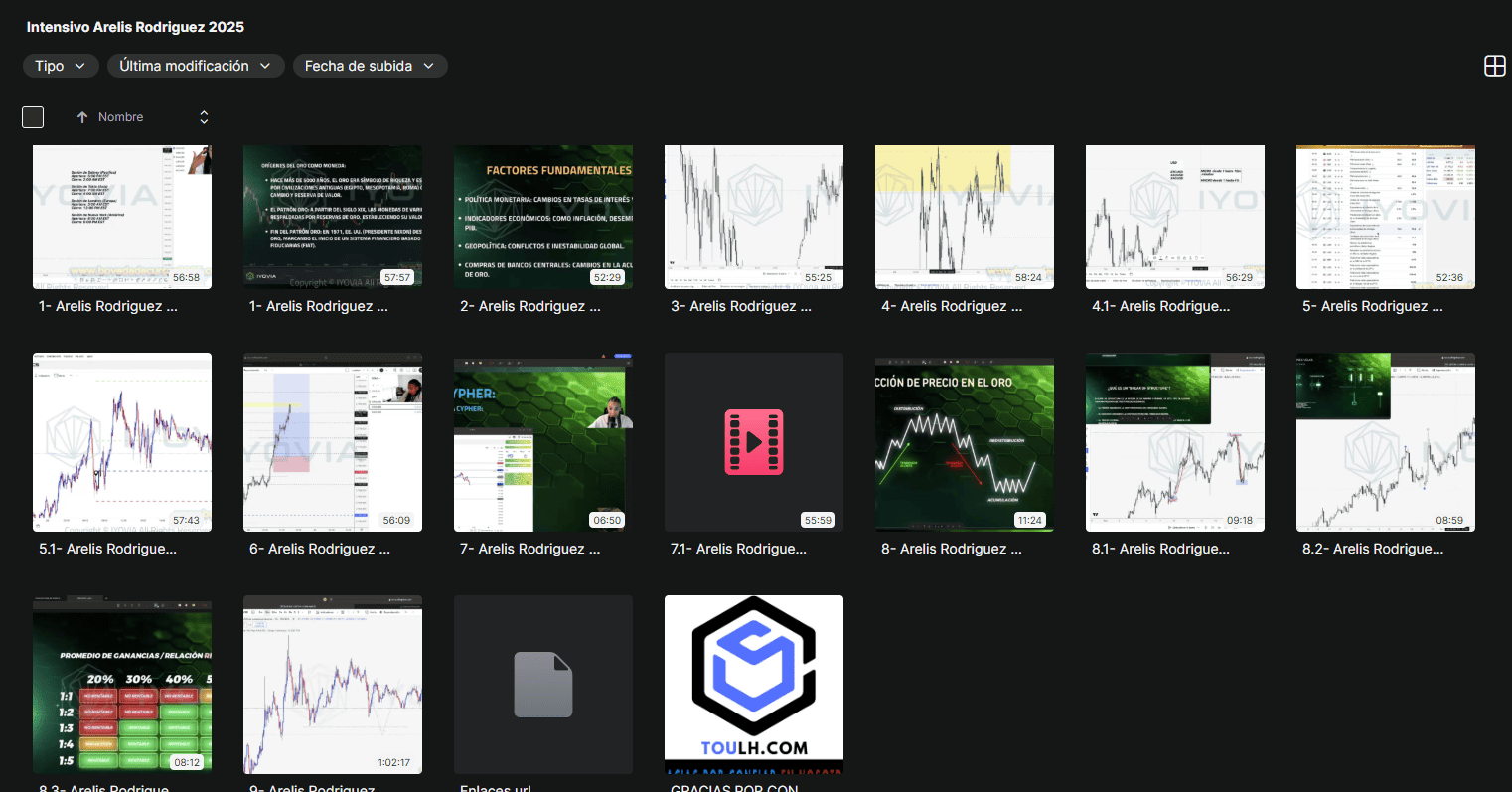The width and height of the screenshot is (1512, 792).
Task: Select the 8.2- Arelis Rodriguez video thumbnail
Action: tap(1385, 441)
